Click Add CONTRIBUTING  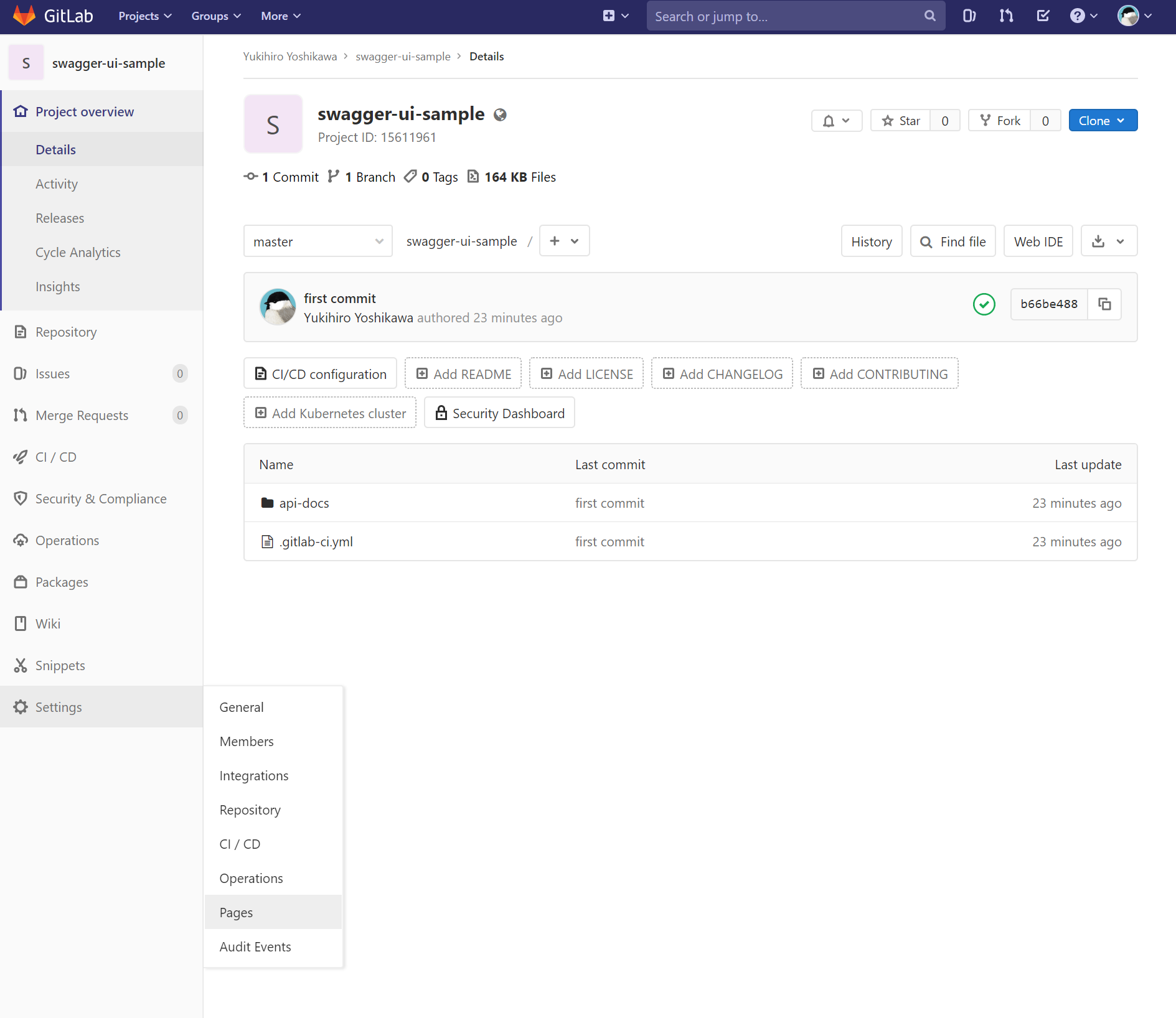coord(880,374)
